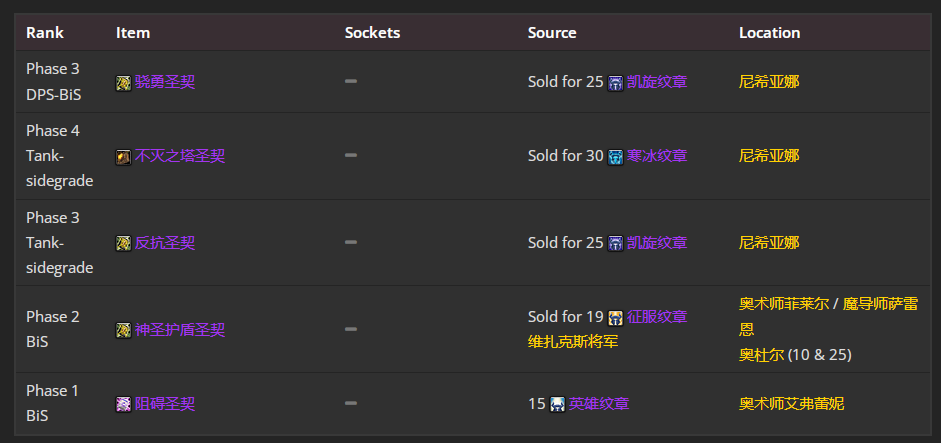Open the 奥杜尔 raid location link
The height and width of the screenshot is (443, 941).
click(761, 355)
